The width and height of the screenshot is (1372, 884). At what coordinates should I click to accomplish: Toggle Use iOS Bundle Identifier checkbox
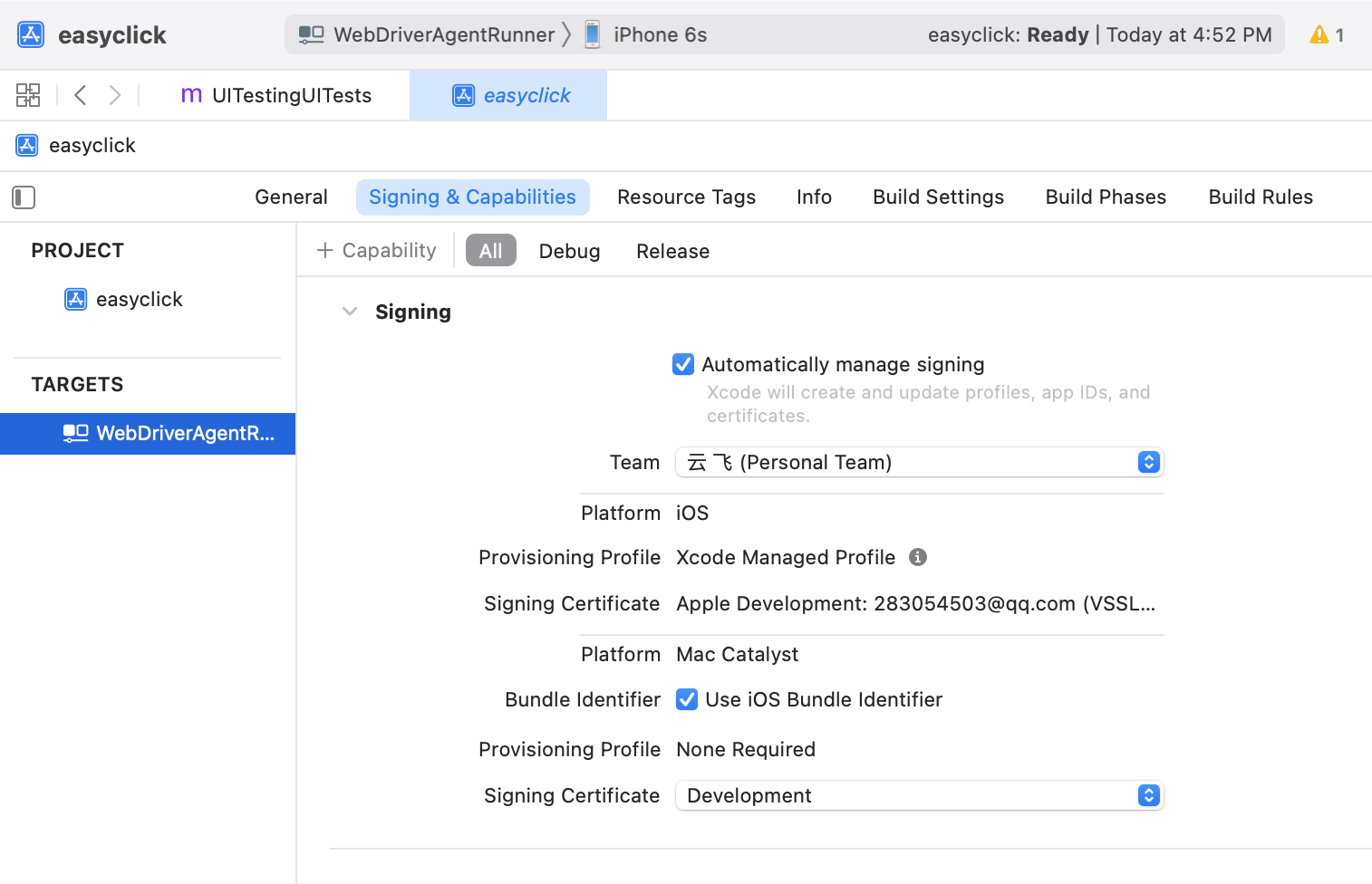tap(687, 699)
